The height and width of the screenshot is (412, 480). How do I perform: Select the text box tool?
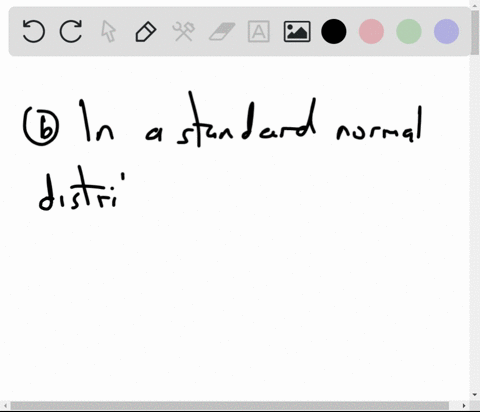[259, 31]
